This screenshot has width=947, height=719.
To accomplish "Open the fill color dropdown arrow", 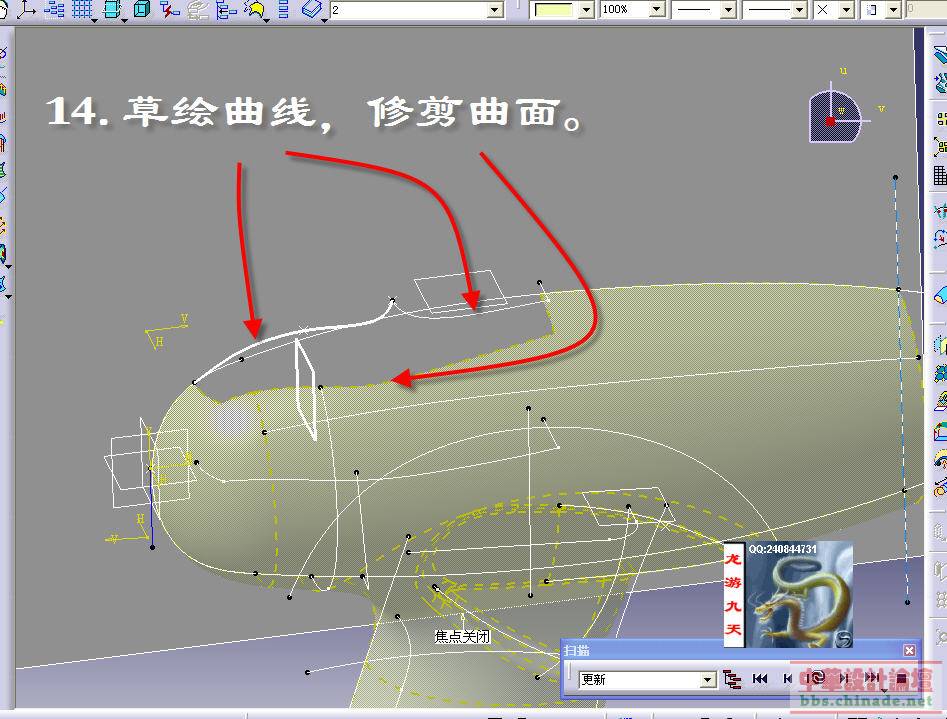I will point(586,10).
